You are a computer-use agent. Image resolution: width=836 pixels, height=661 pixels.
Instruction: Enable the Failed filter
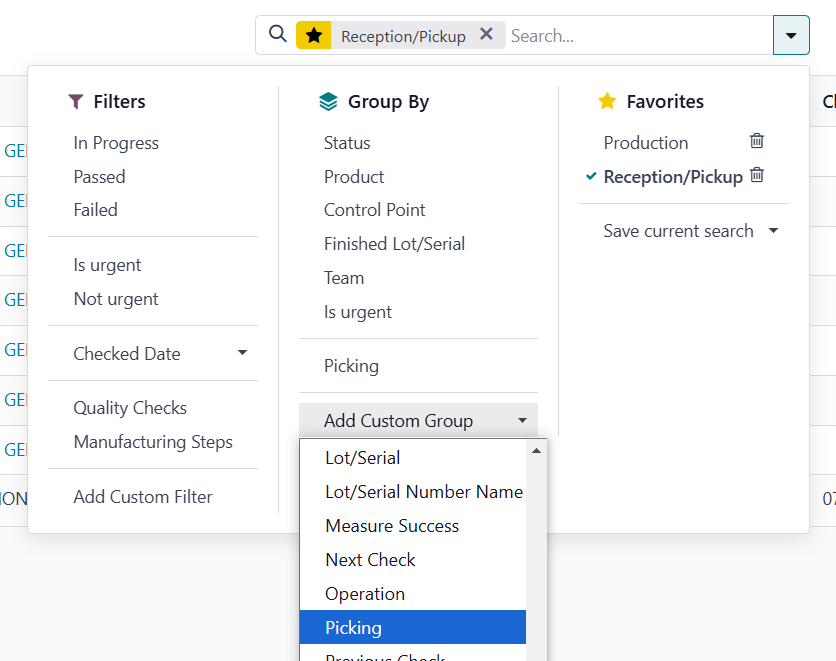pyautogui.click(x=95, y=210)
